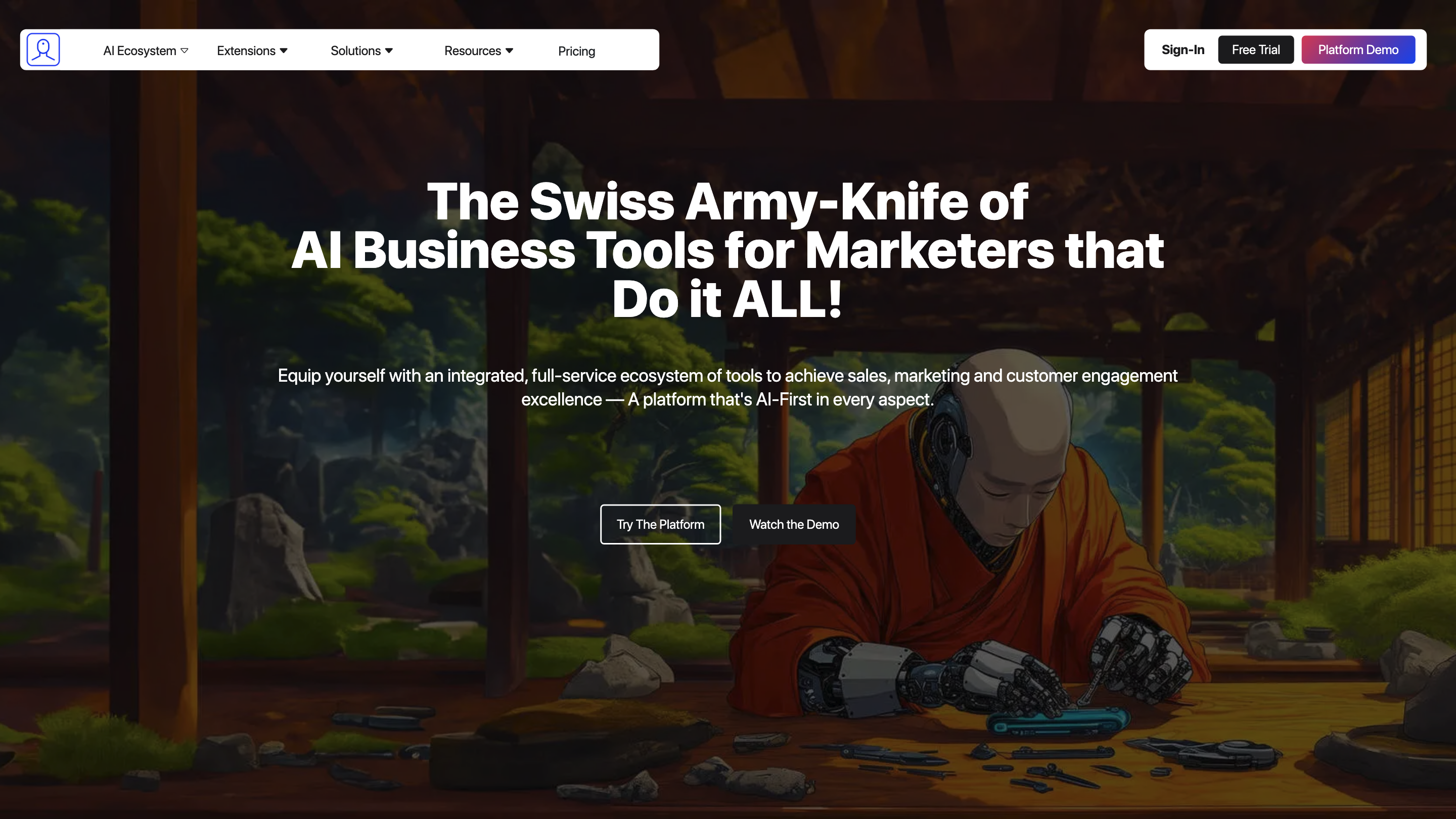Click the outlined arrow beside AI Ecosystem

(184, 51)
